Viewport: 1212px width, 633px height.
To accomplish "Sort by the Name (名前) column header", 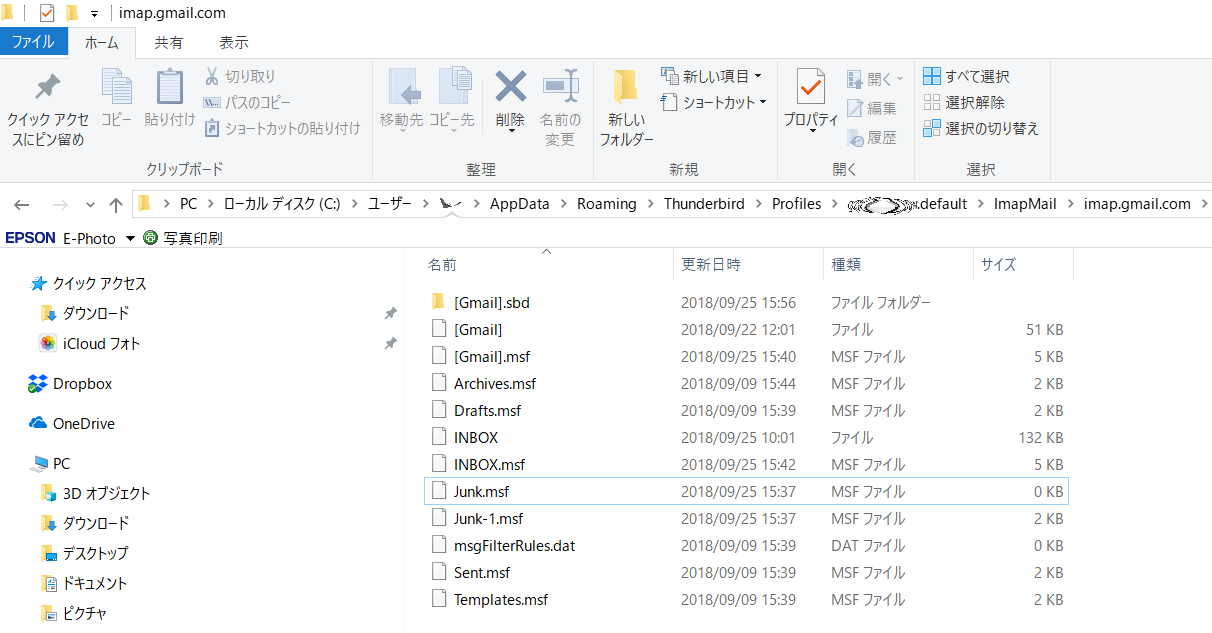I will click(546, 265).
